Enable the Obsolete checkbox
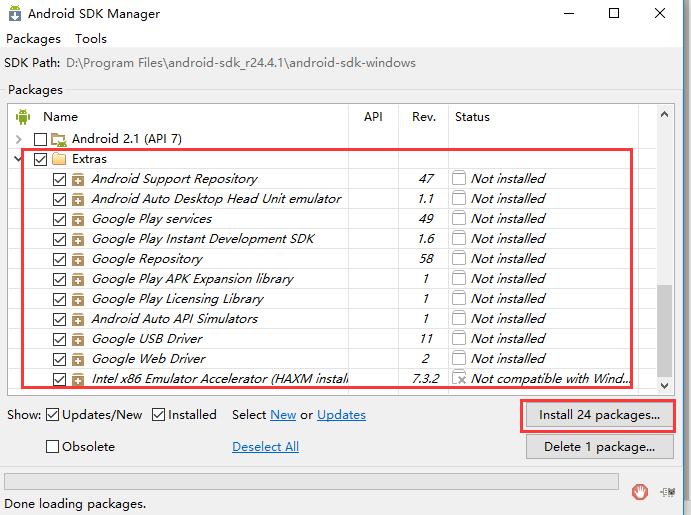 (52, 447)
